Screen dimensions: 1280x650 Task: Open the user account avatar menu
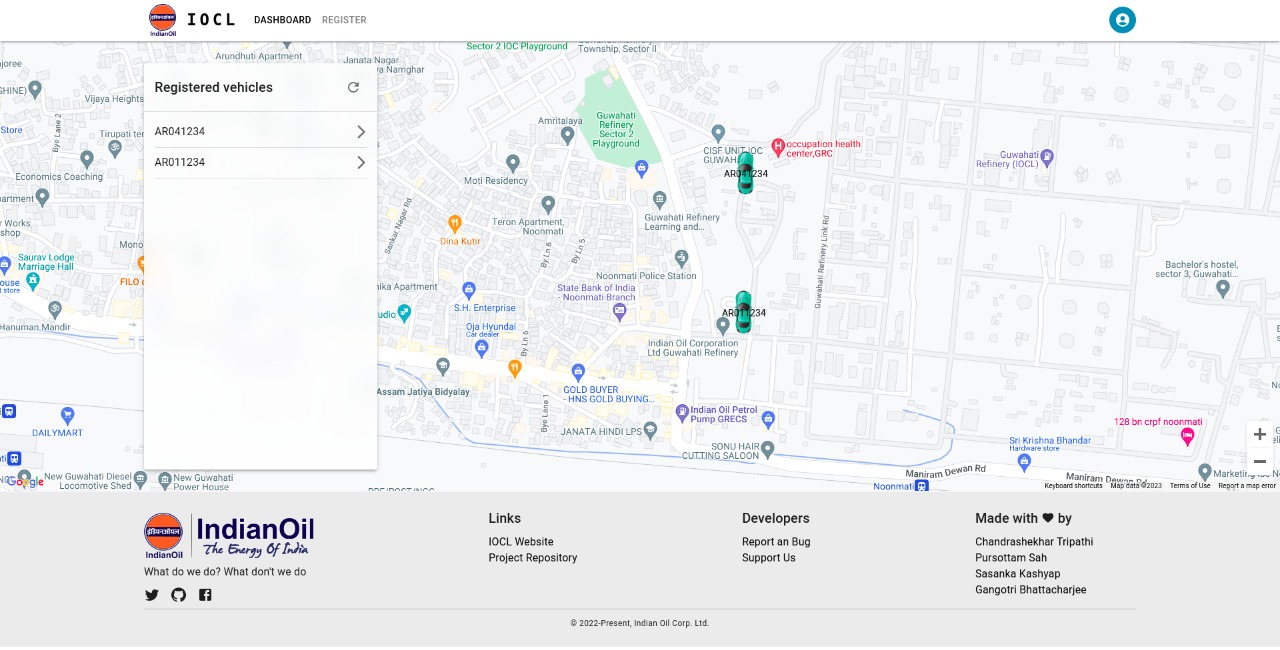[1122, 20]
